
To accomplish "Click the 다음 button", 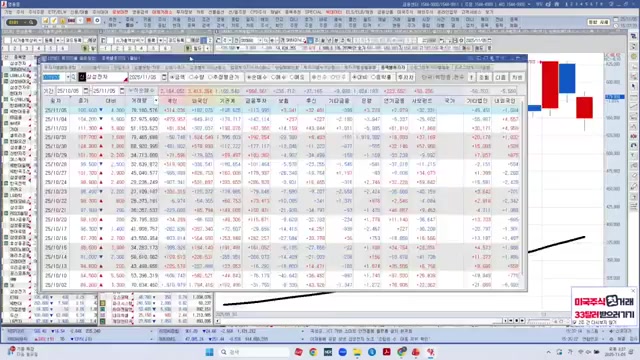I will [x=500, y=77].
